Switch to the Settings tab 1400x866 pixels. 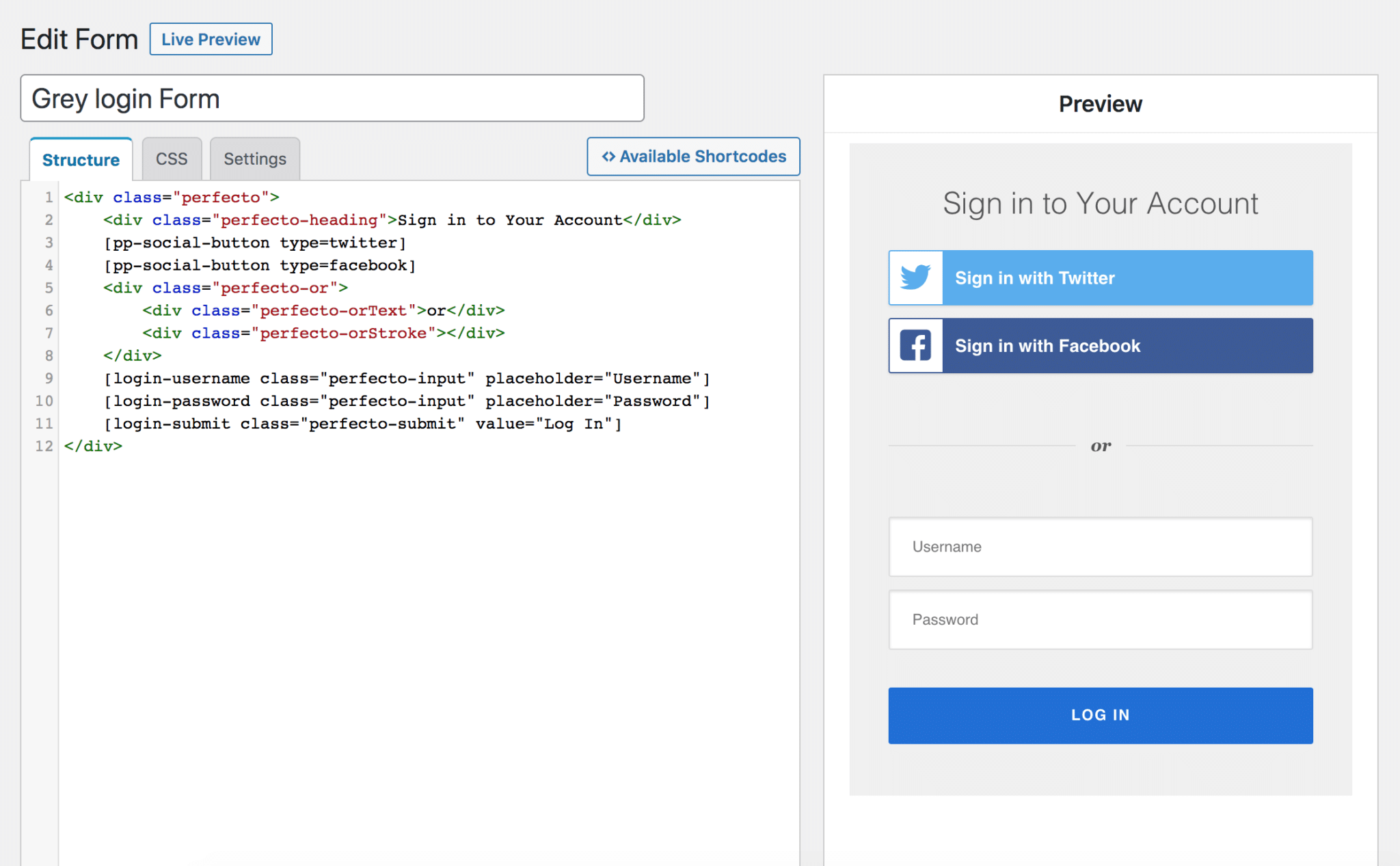coord(255,159)
